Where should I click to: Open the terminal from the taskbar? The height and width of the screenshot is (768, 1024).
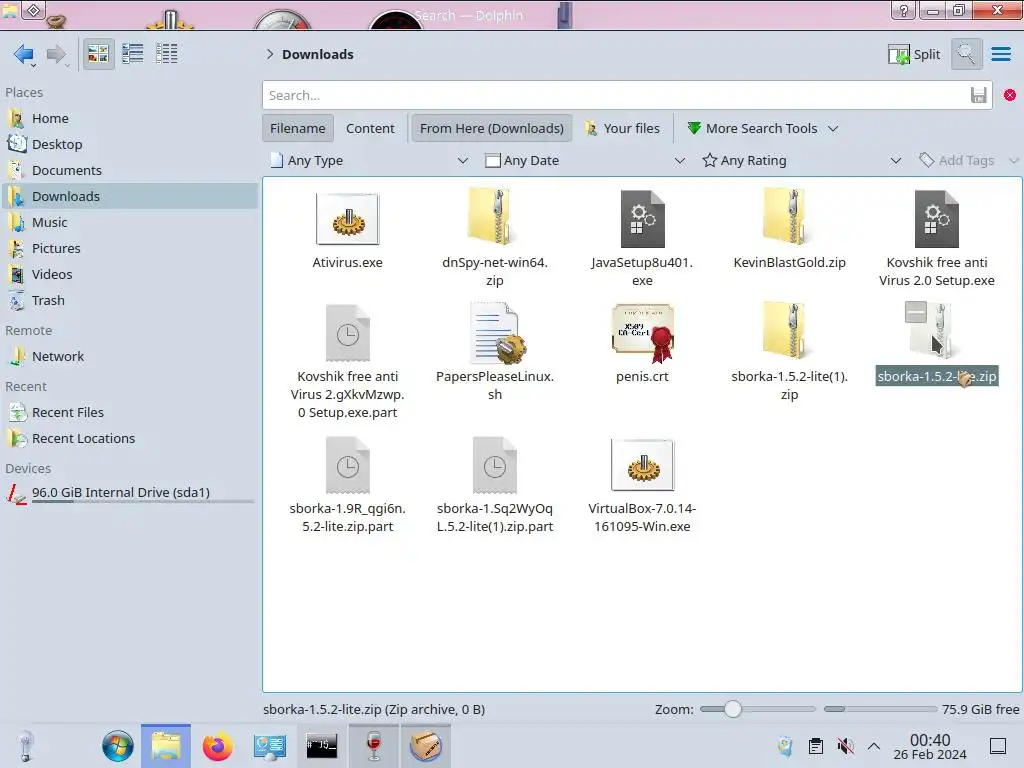click(x=321, y=746)
